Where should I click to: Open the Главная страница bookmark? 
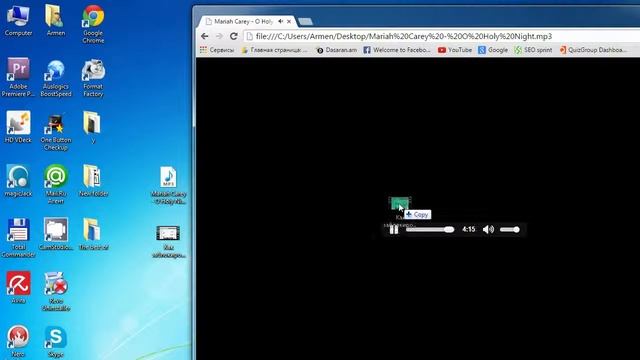(x=274, y=50)
